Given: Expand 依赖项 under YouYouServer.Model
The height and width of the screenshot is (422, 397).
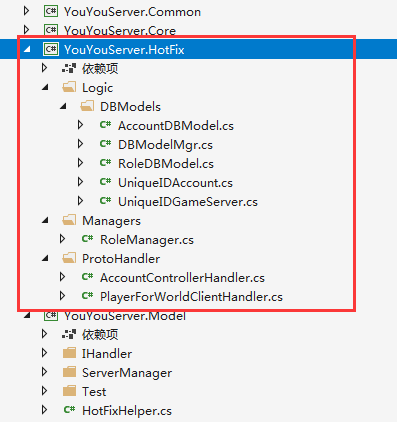Looking at the screenshot, I should (44, 334).
